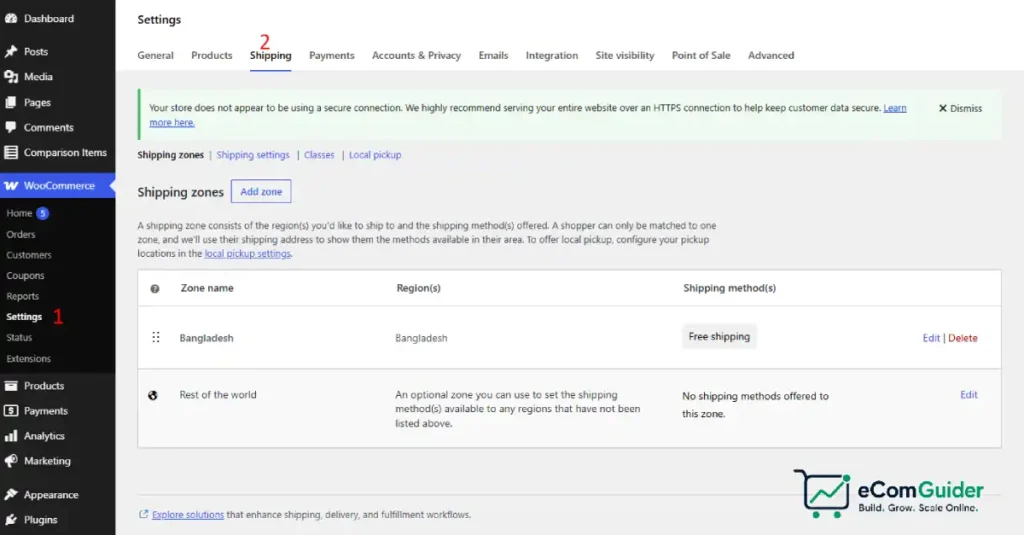Open the Shipping settings sub-section link
This screenshot has height=535, width=1024.
pyautogui.click(x=253, y=155)
